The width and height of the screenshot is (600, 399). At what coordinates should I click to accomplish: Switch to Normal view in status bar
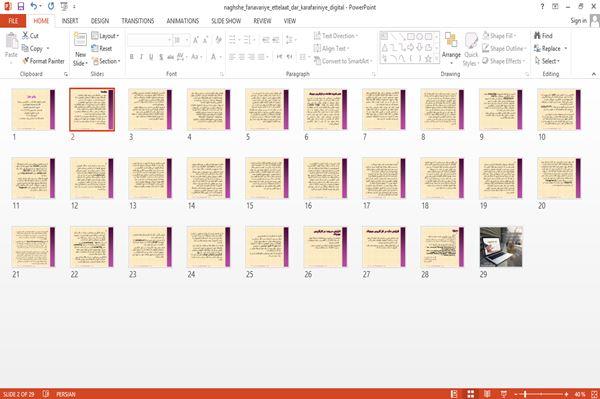454,394
